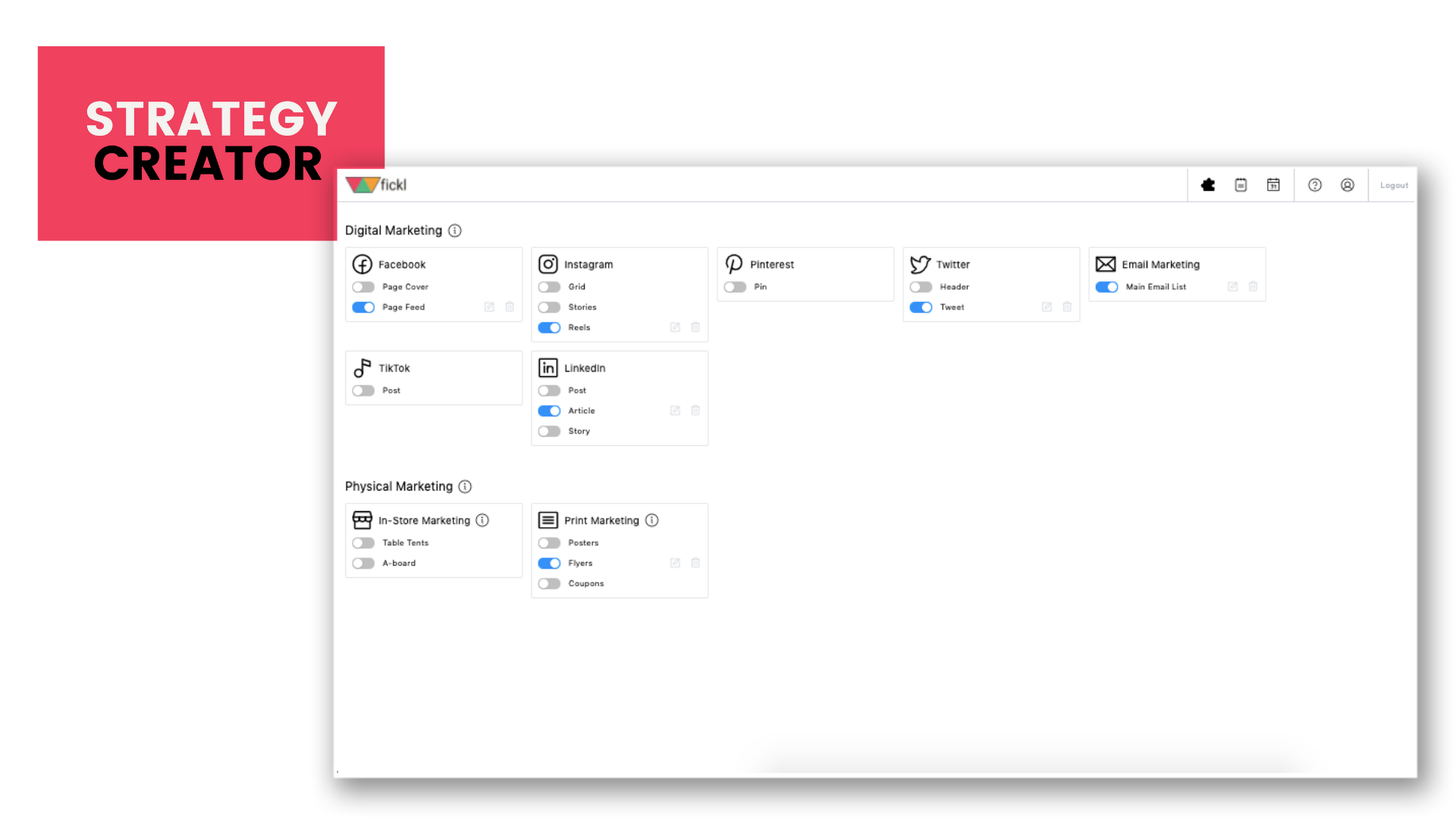
Task: Disable the Flyers toggle under Print Marketing
Action: pyautogui.click(x=549, y=563)
